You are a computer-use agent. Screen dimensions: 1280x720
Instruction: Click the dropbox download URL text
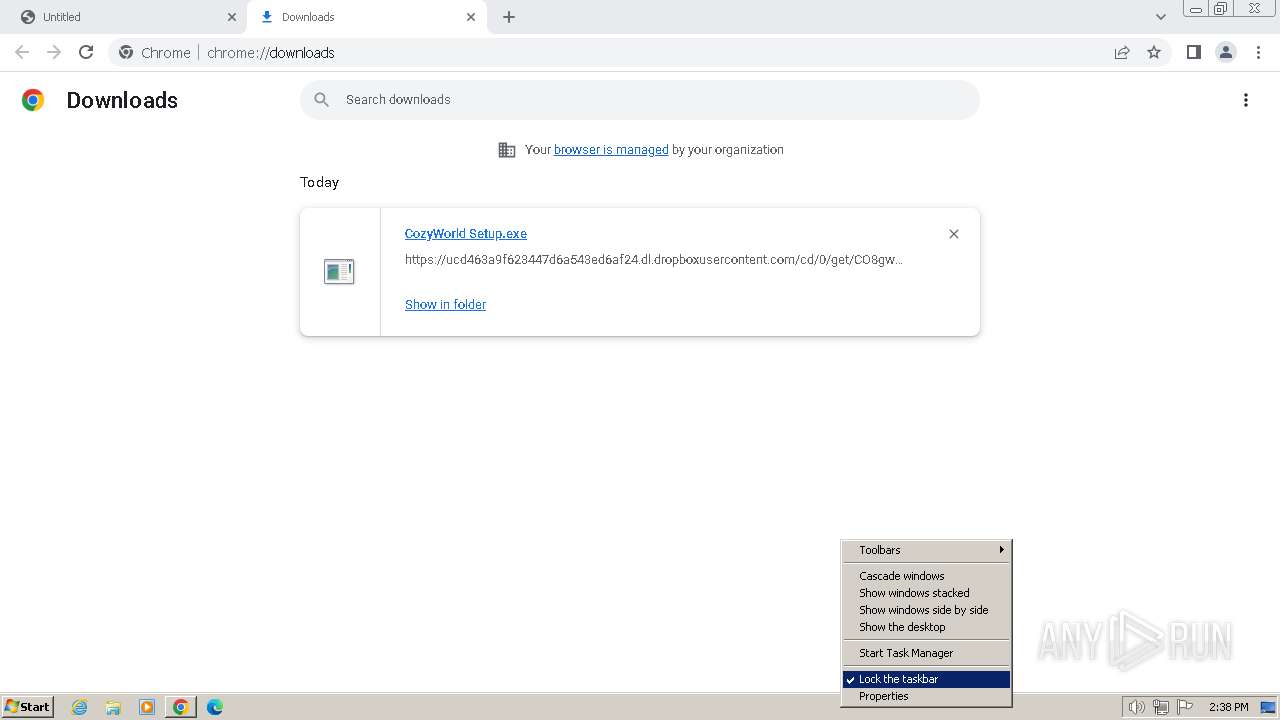point(654,260)
